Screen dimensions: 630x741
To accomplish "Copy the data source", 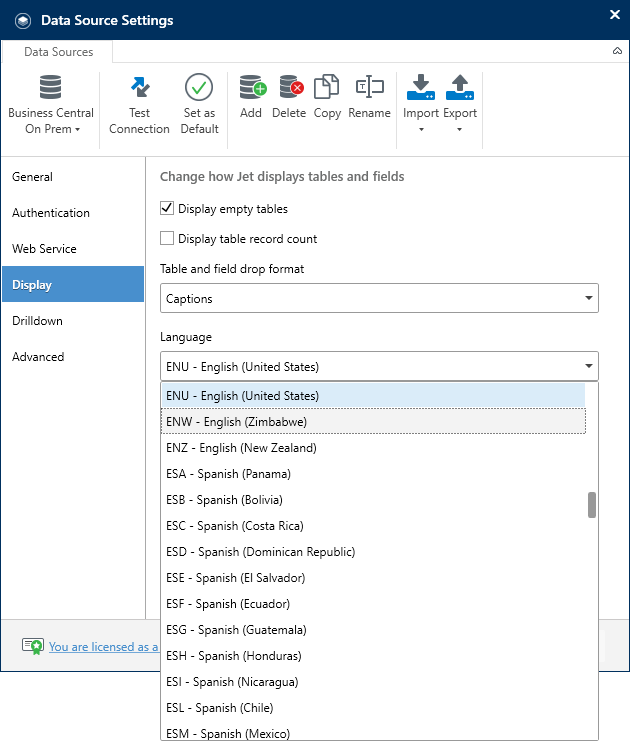I will (x=327, y=96).
